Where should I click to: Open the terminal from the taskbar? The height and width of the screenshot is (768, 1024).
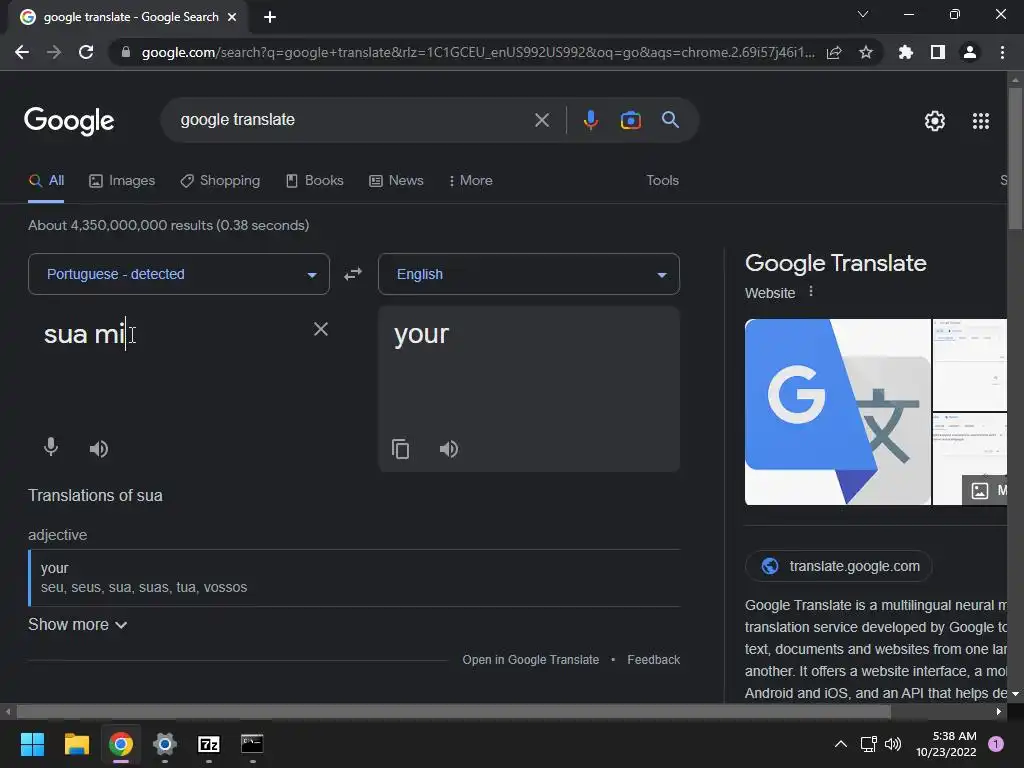[252, 744]
